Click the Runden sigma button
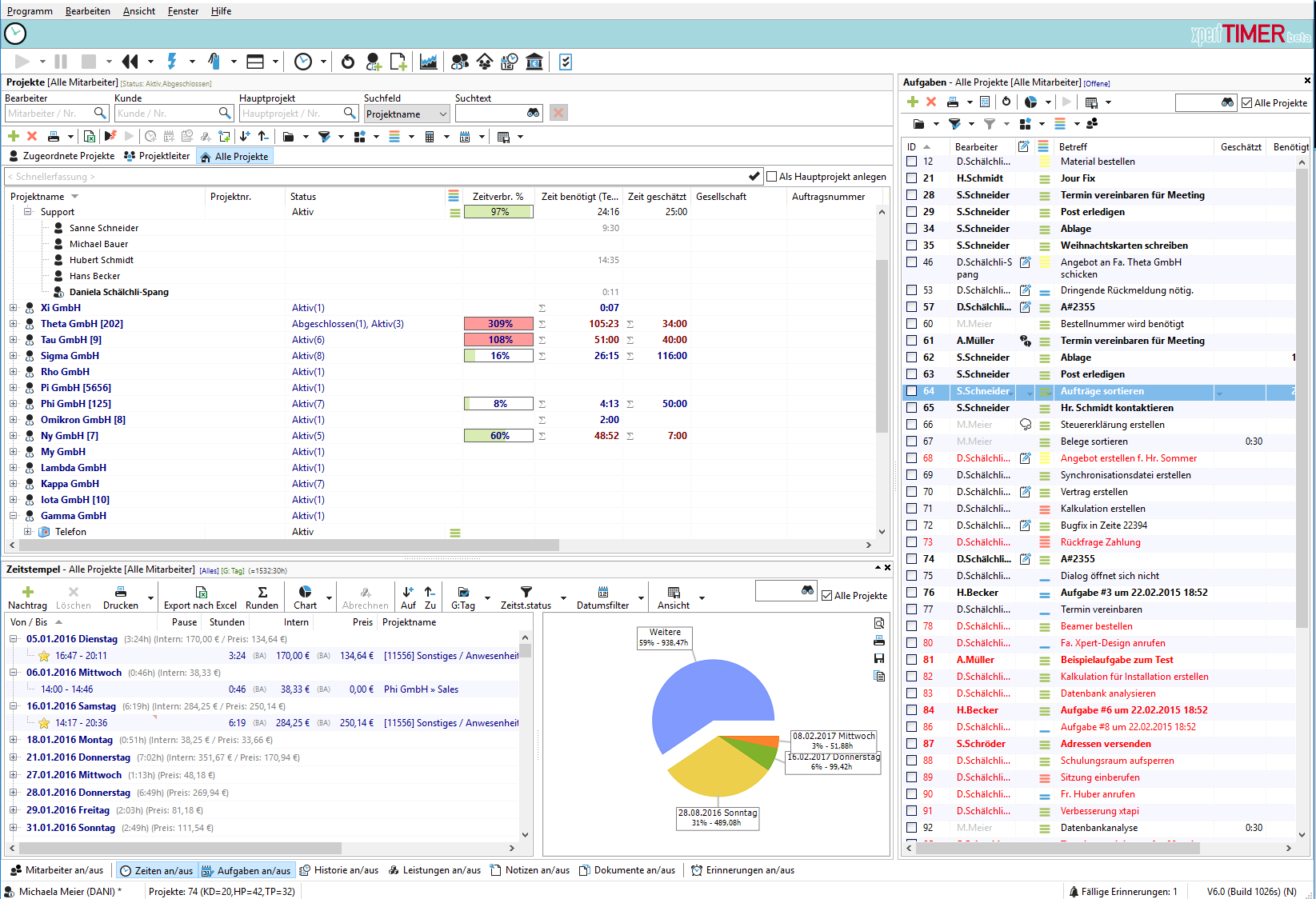This screenshot has height=899, width=1316. pyautogui.click(x=262, y=597)
